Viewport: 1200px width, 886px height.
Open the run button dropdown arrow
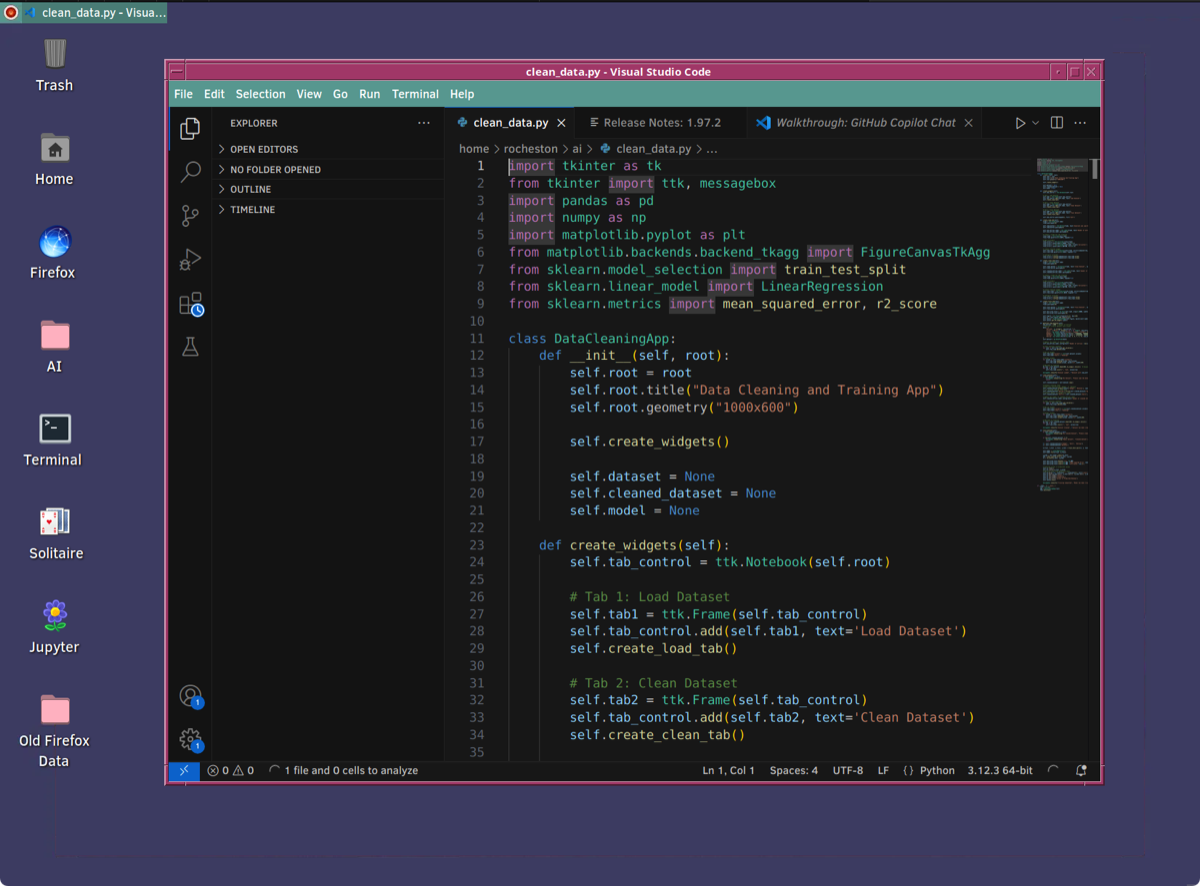click(1036, 123)
